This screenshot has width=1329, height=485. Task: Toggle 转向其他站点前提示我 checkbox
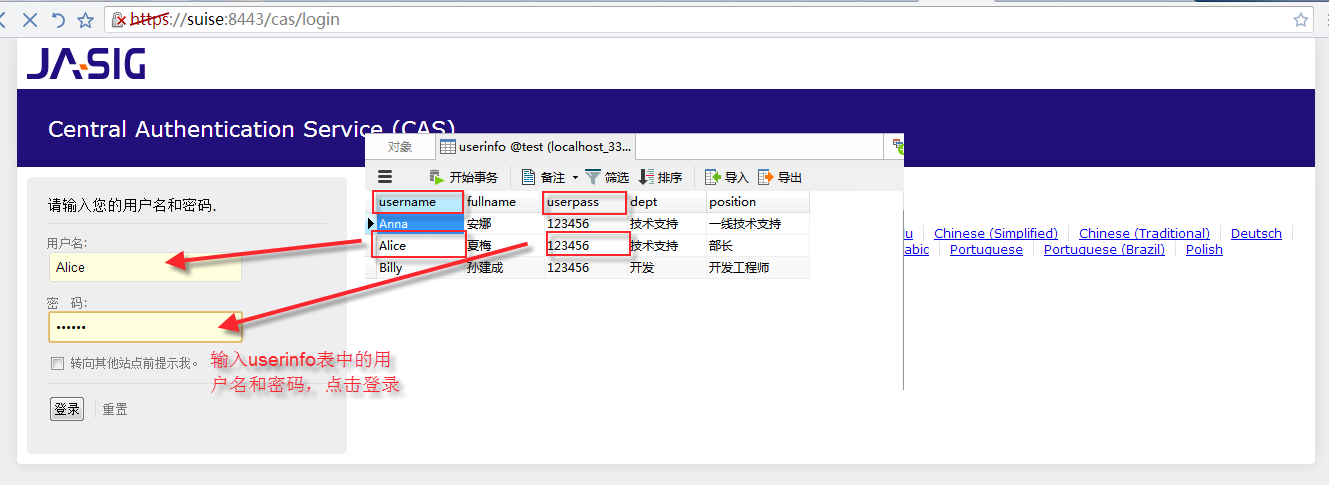tap(57, 363)
